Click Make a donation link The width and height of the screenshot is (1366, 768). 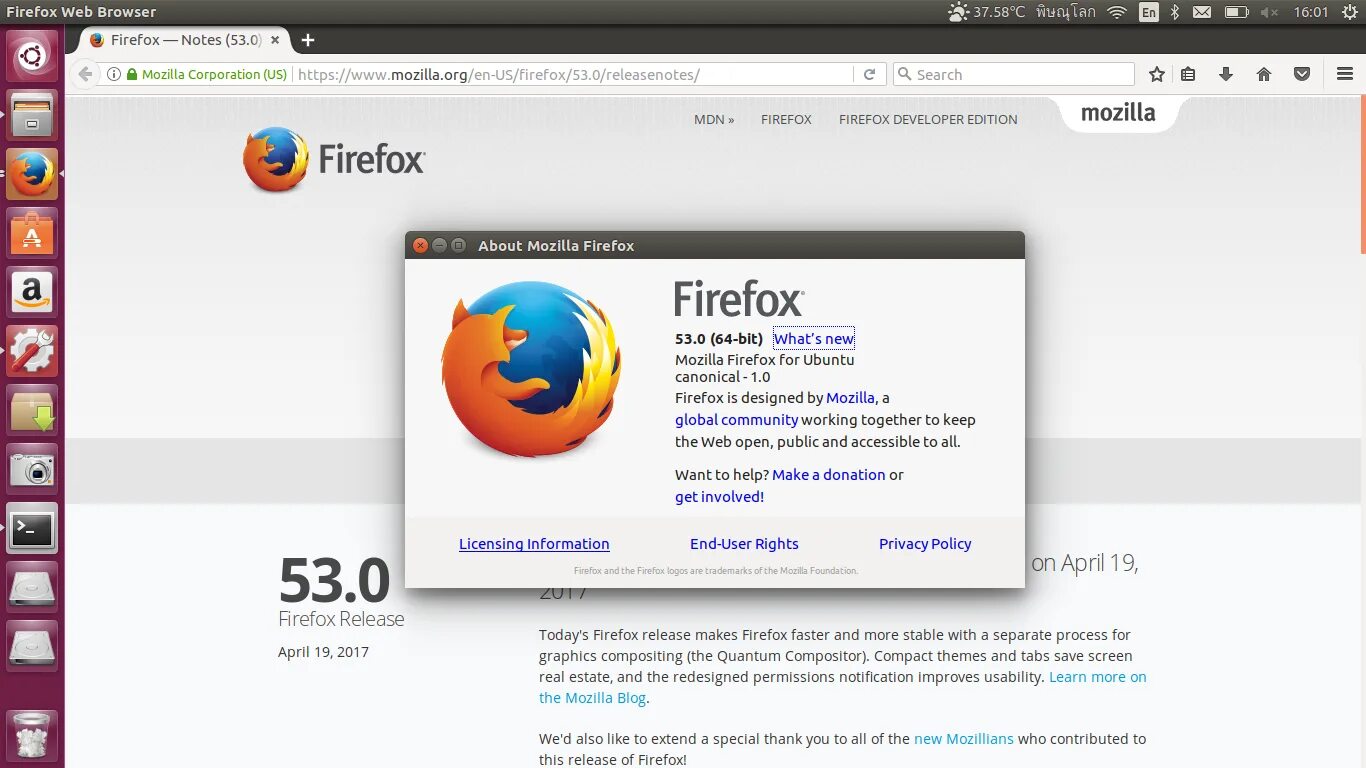(x=828, y=475)
